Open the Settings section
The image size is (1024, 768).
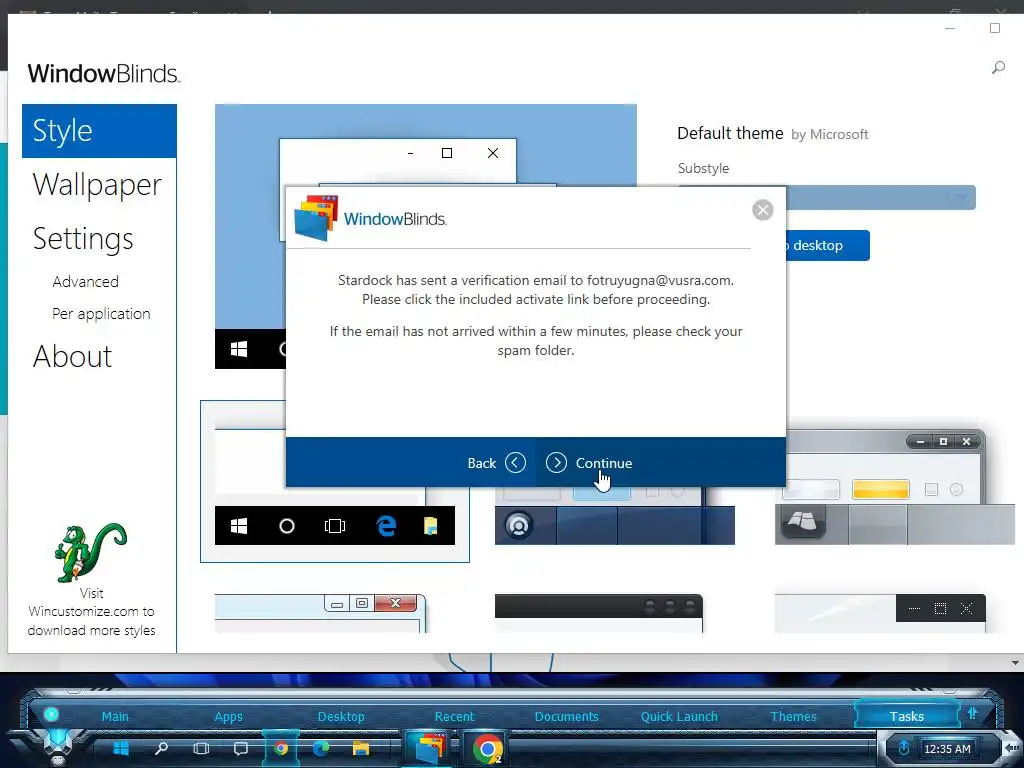click(83, 239)
